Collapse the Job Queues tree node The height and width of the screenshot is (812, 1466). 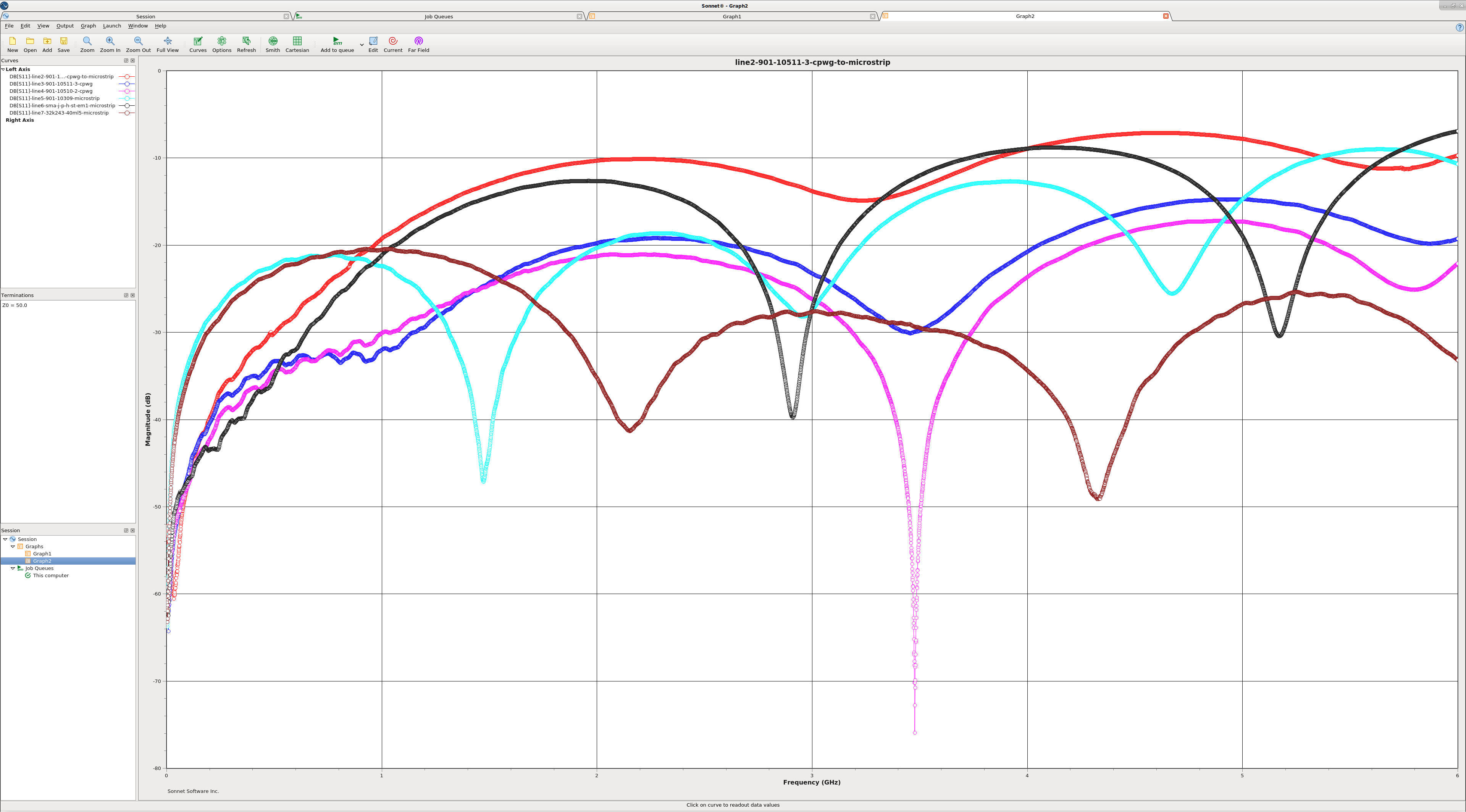pos(13,568)
